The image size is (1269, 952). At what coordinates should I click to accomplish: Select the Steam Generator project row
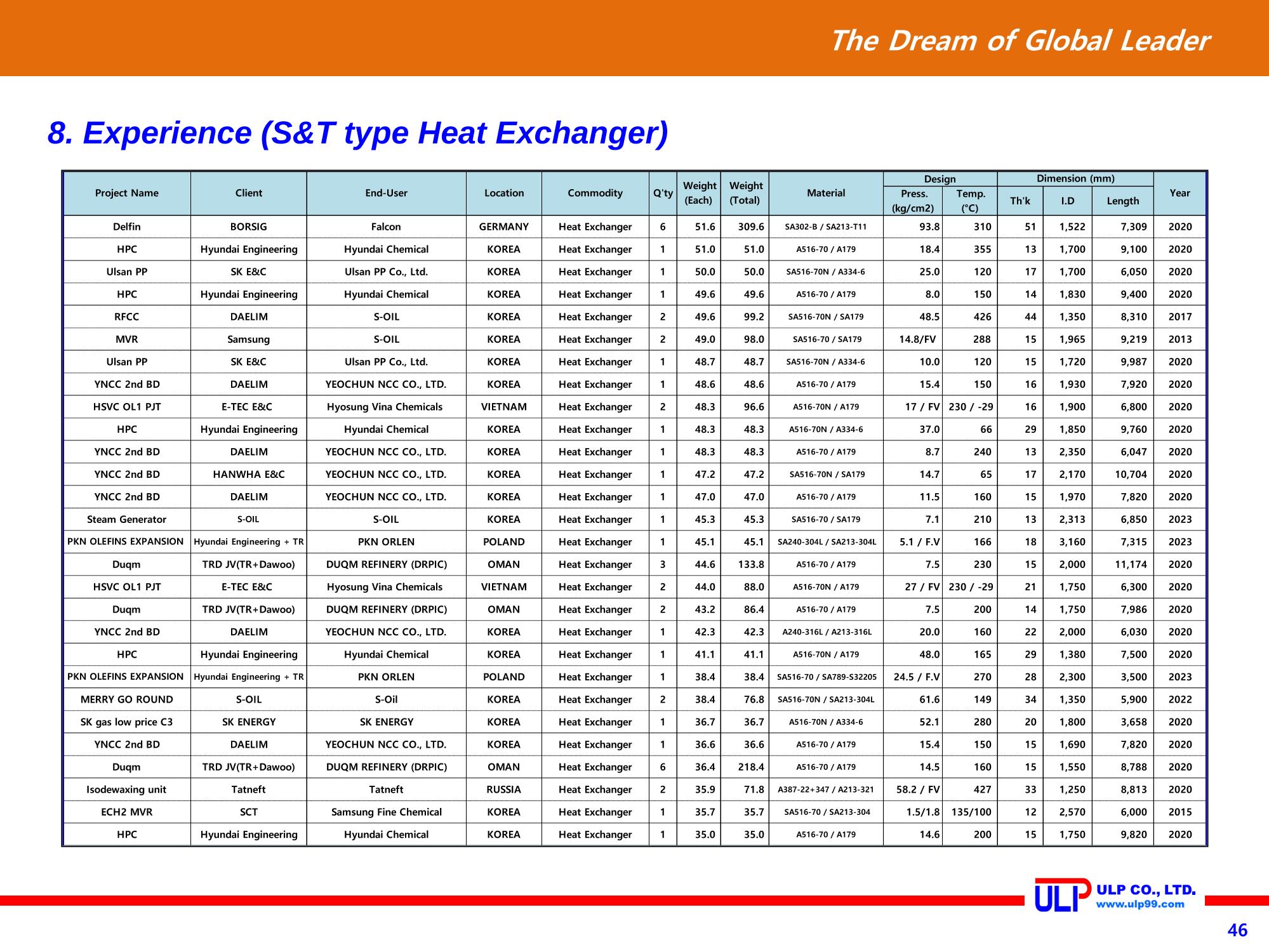tap(635, 519)
